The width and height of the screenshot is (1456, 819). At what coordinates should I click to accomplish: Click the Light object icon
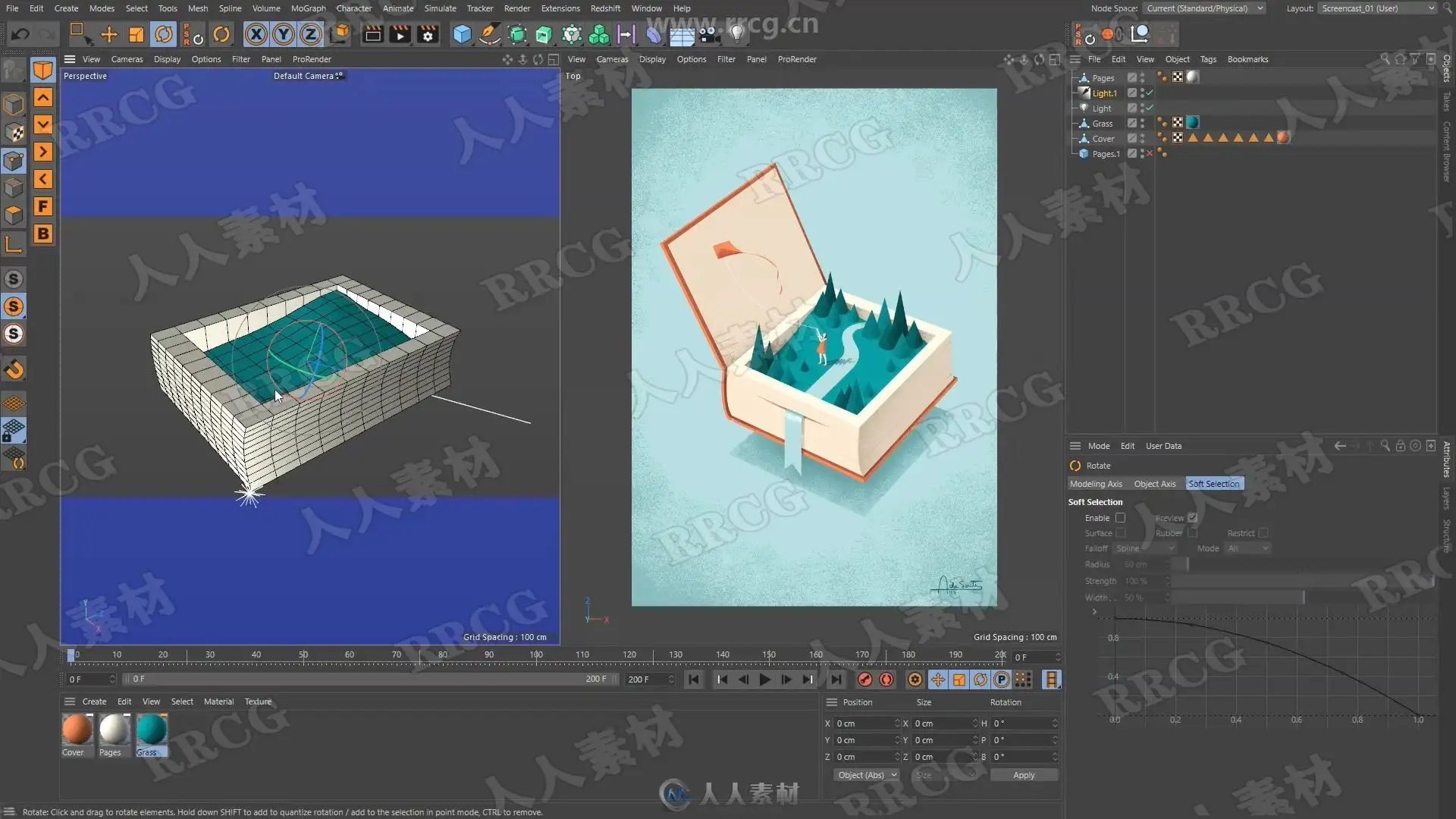(736, 34)
